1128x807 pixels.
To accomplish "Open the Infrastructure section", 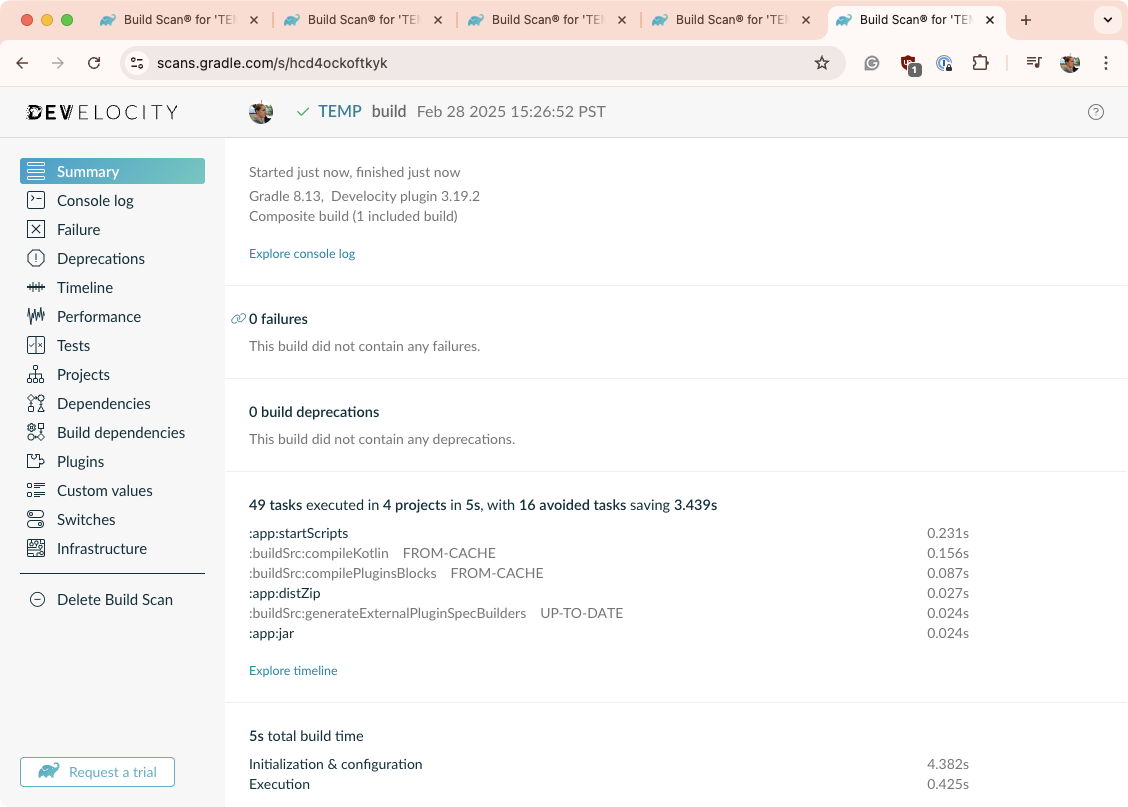I will pos(101,549).
